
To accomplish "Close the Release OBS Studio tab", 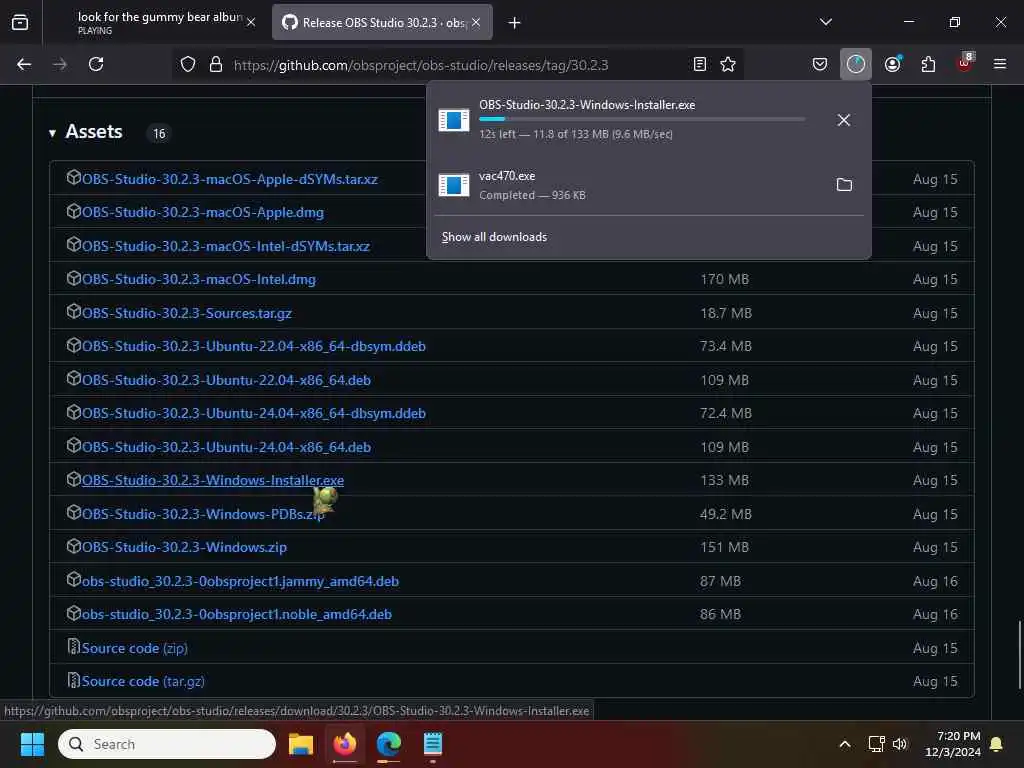I will (476, 22).
